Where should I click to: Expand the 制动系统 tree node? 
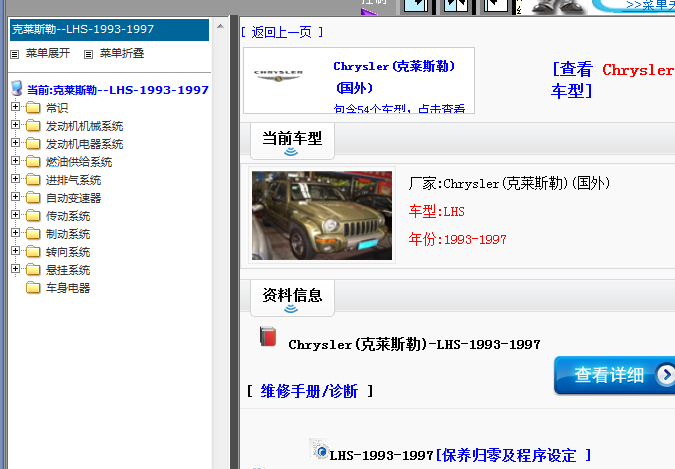point(15,233)
